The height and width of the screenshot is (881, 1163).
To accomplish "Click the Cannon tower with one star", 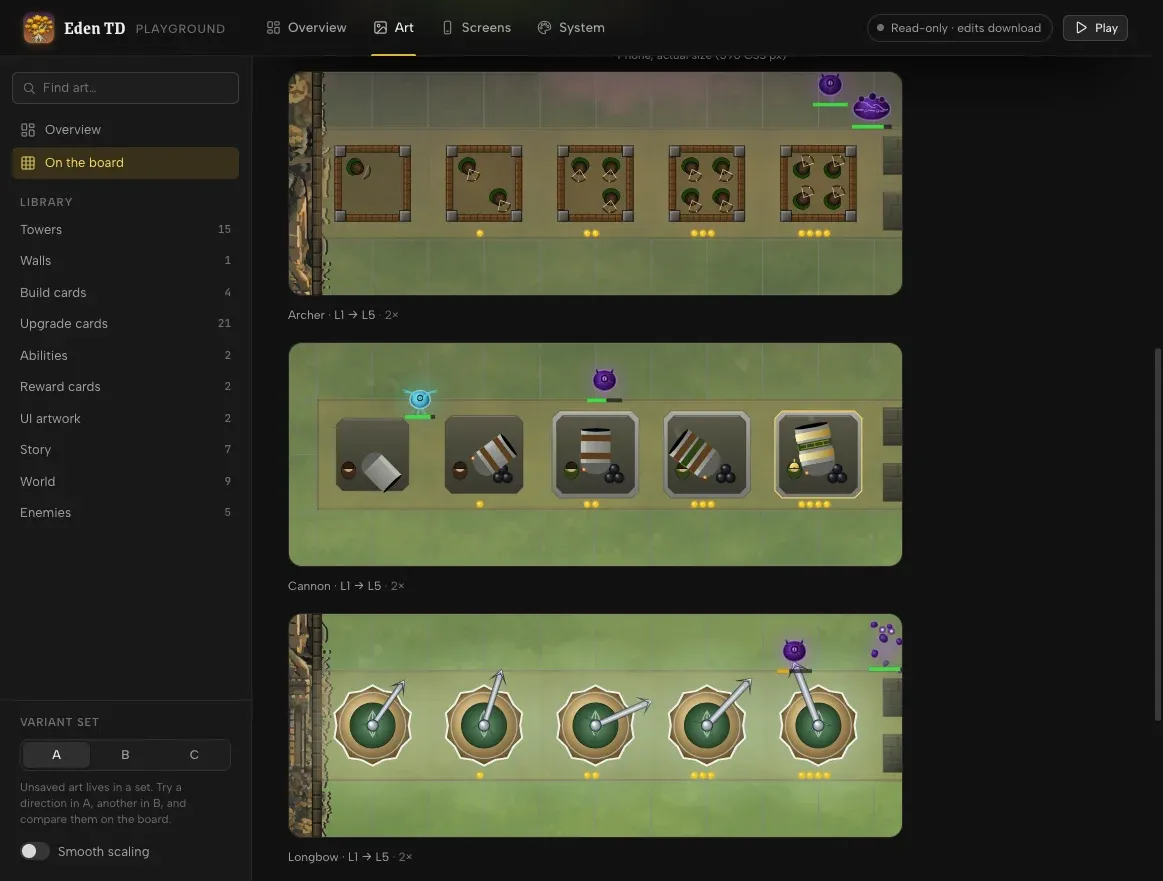I will tap(484, 454).
